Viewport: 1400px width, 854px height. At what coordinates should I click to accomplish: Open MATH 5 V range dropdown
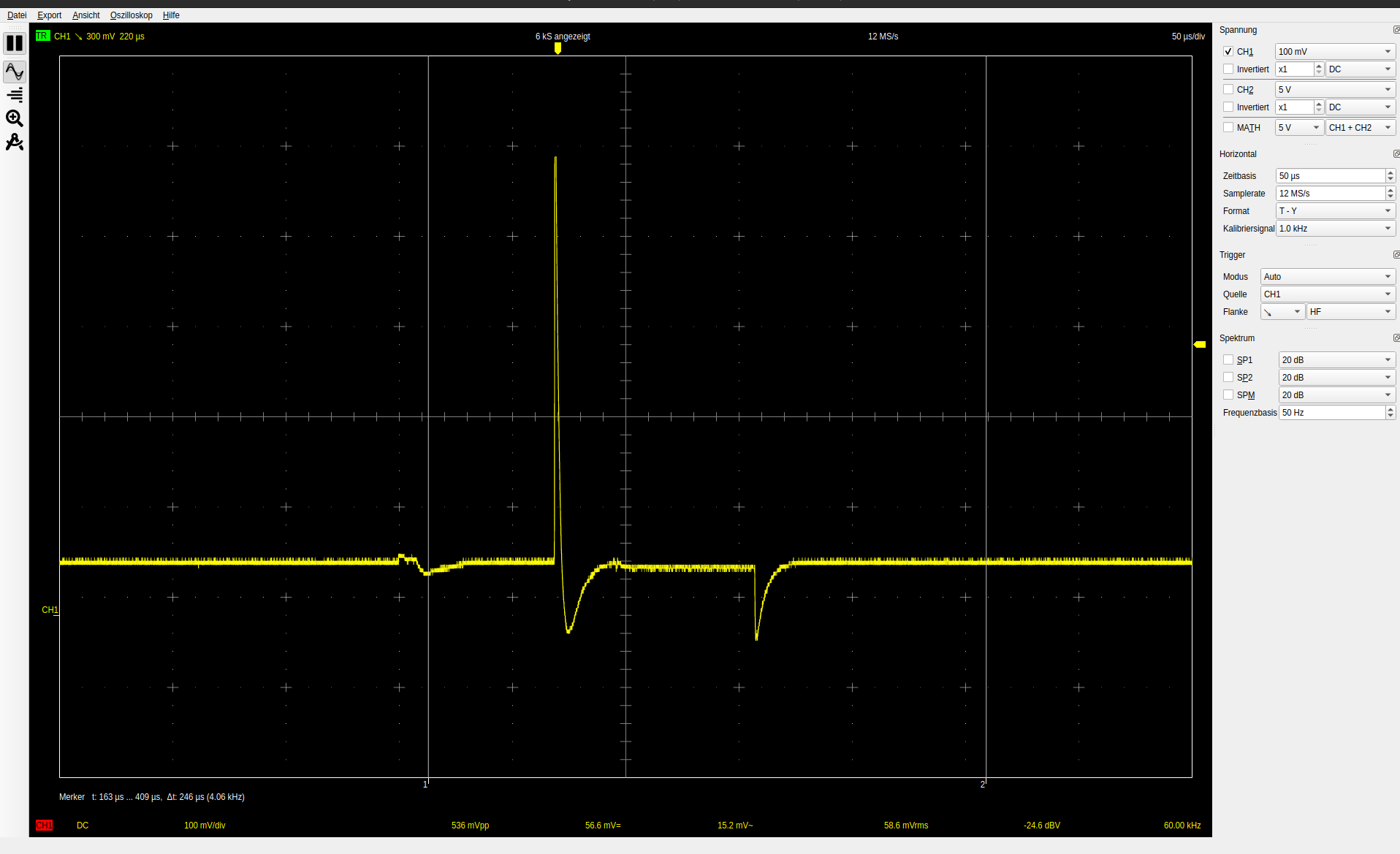click(1299, 128)
